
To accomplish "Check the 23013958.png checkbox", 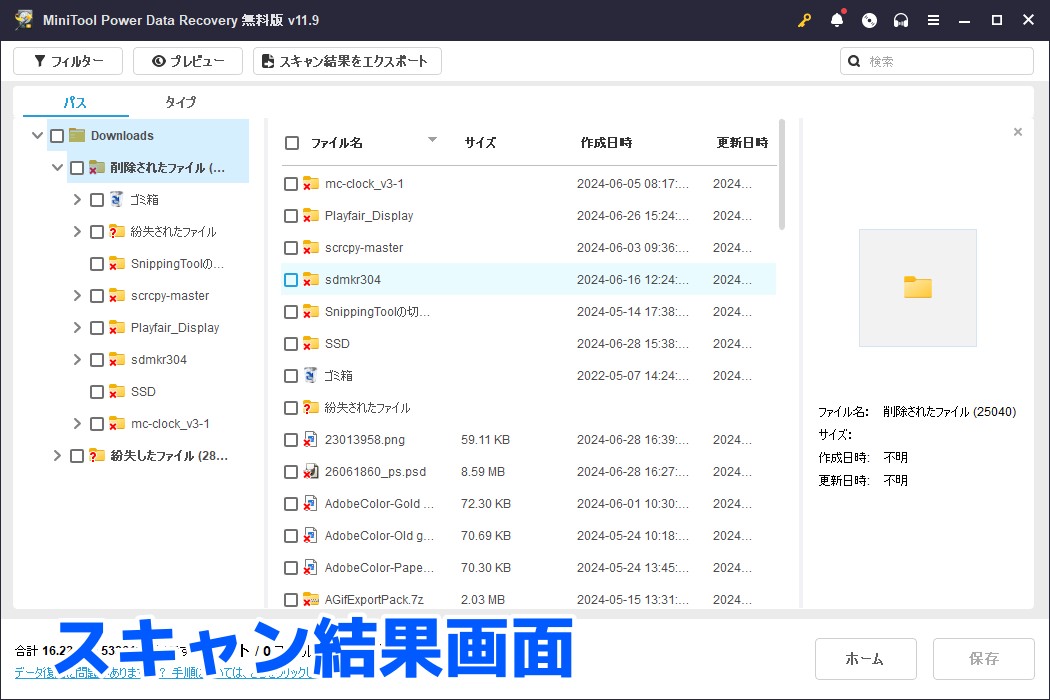I will coord(291,440).
